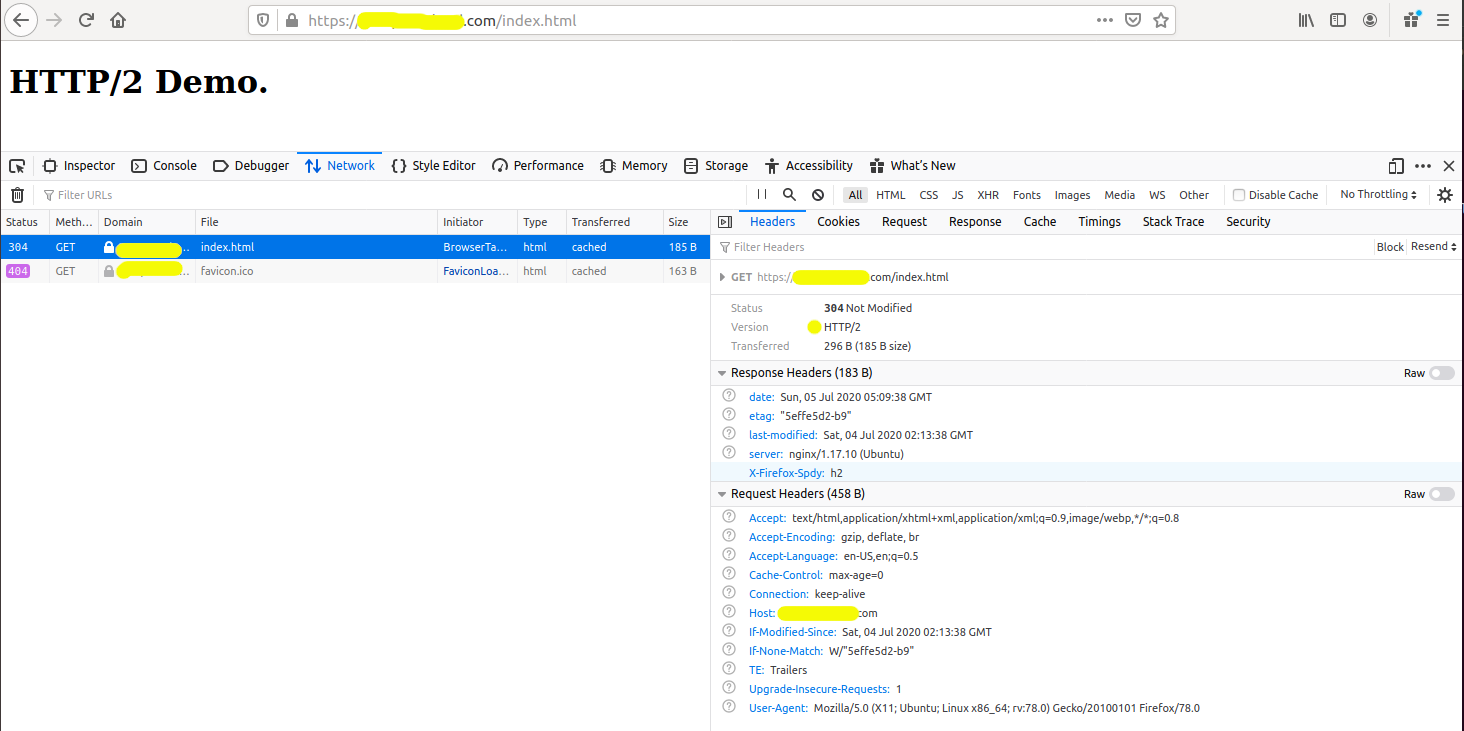Filter requests by HTML type

click(x=891, y=195)
